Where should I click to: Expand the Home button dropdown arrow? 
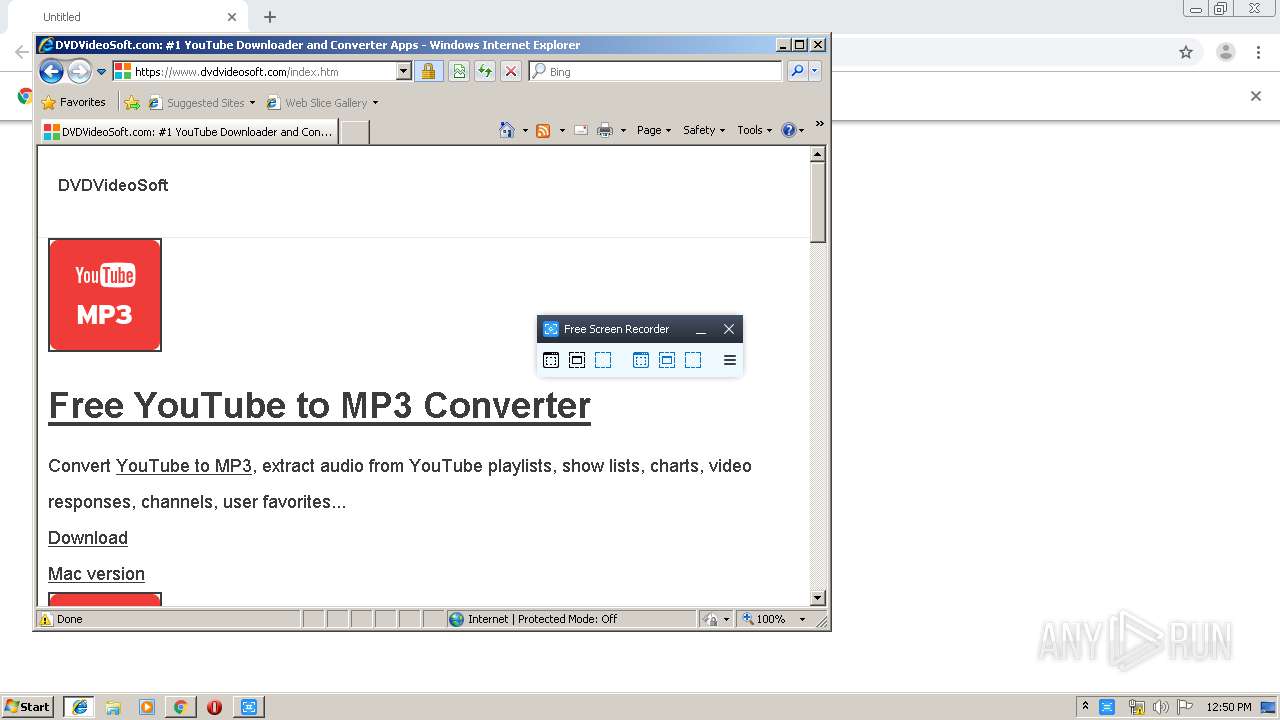[525, 130]
